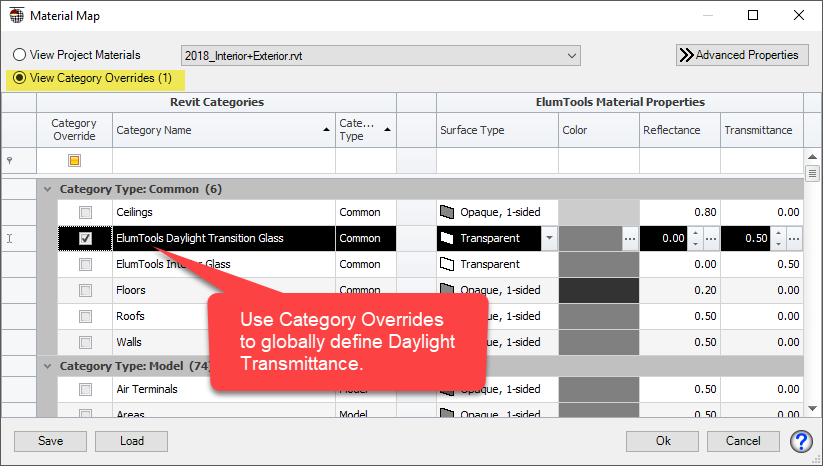The image size is (823, 466).
Task: Check the Air Terminals override box
Action: [85, 389]
